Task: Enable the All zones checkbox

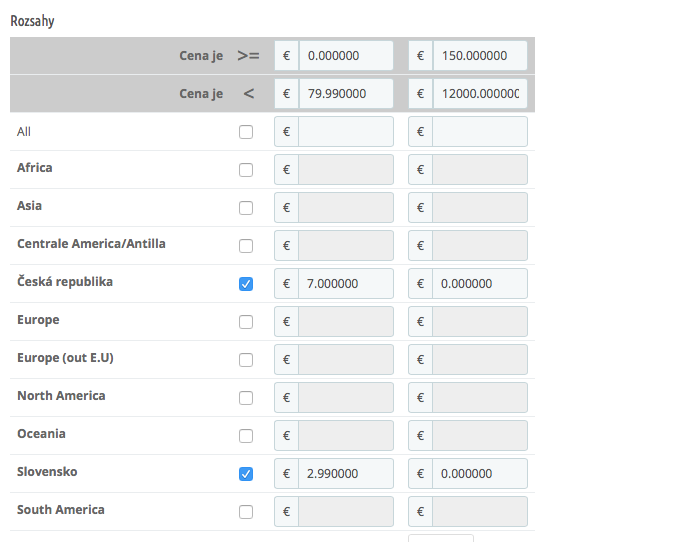Action: point(246,132)
